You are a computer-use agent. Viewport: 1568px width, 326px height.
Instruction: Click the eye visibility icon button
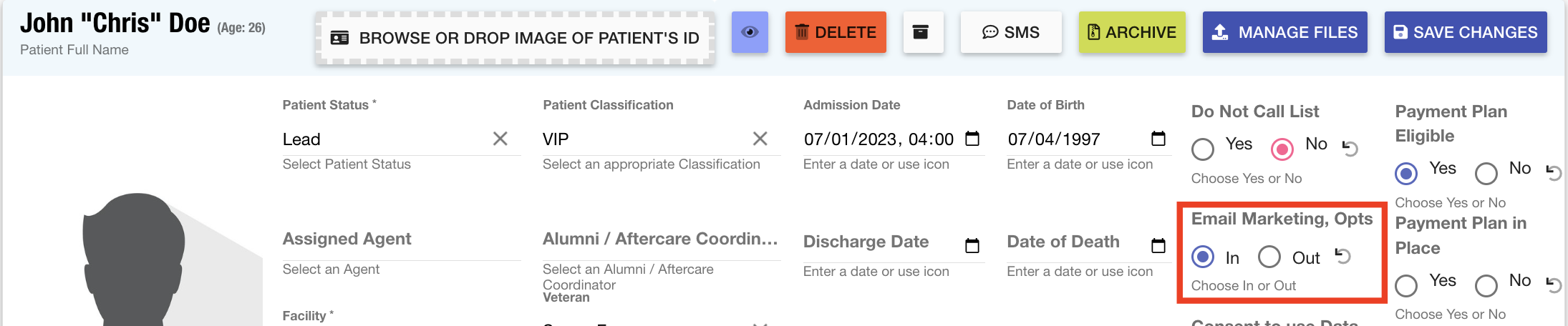(750, 32)
